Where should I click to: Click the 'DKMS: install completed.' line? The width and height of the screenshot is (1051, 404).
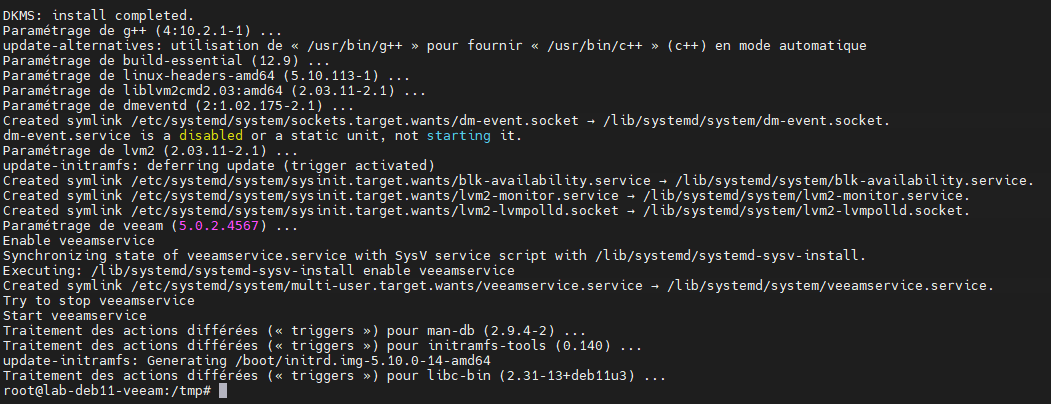99,15
